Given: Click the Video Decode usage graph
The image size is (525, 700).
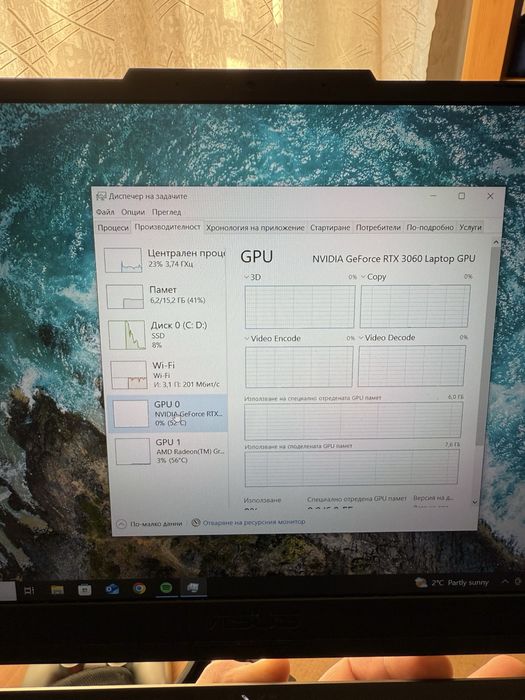Looking at the screenshot, I should [412, 366].
